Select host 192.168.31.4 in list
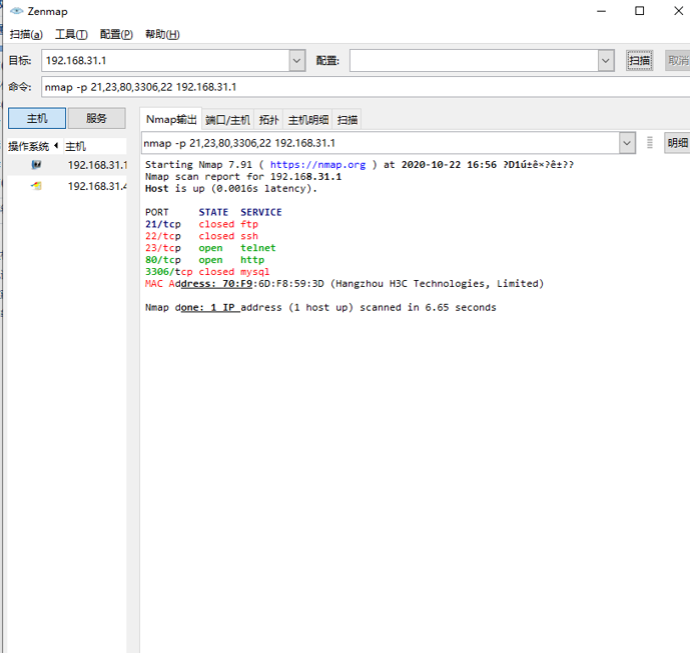 [67, 186]
